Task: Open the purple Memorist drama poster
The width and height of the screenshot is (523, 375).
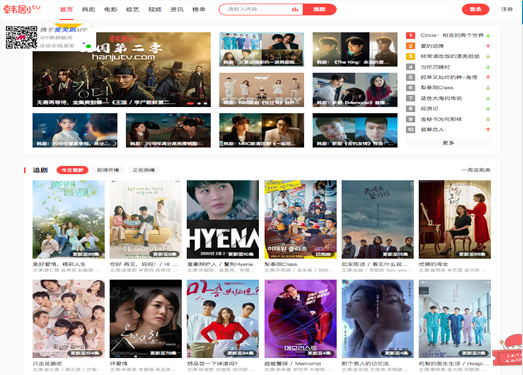Action: click(x=301, y=319)
